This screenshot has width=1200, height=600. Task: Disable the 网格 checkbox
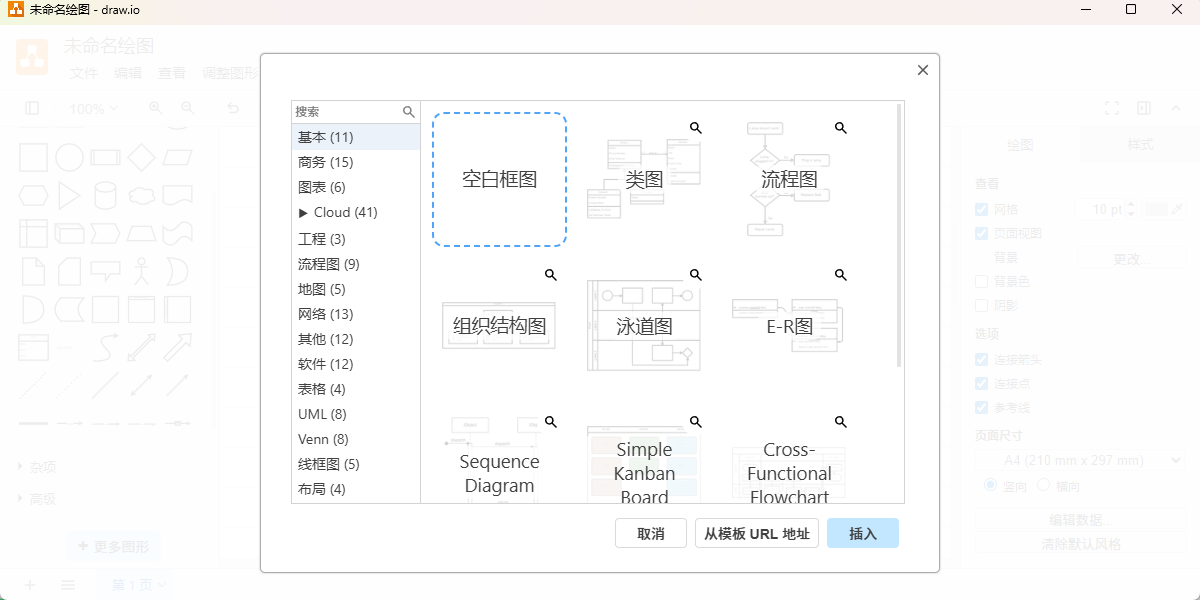[981, 209]
